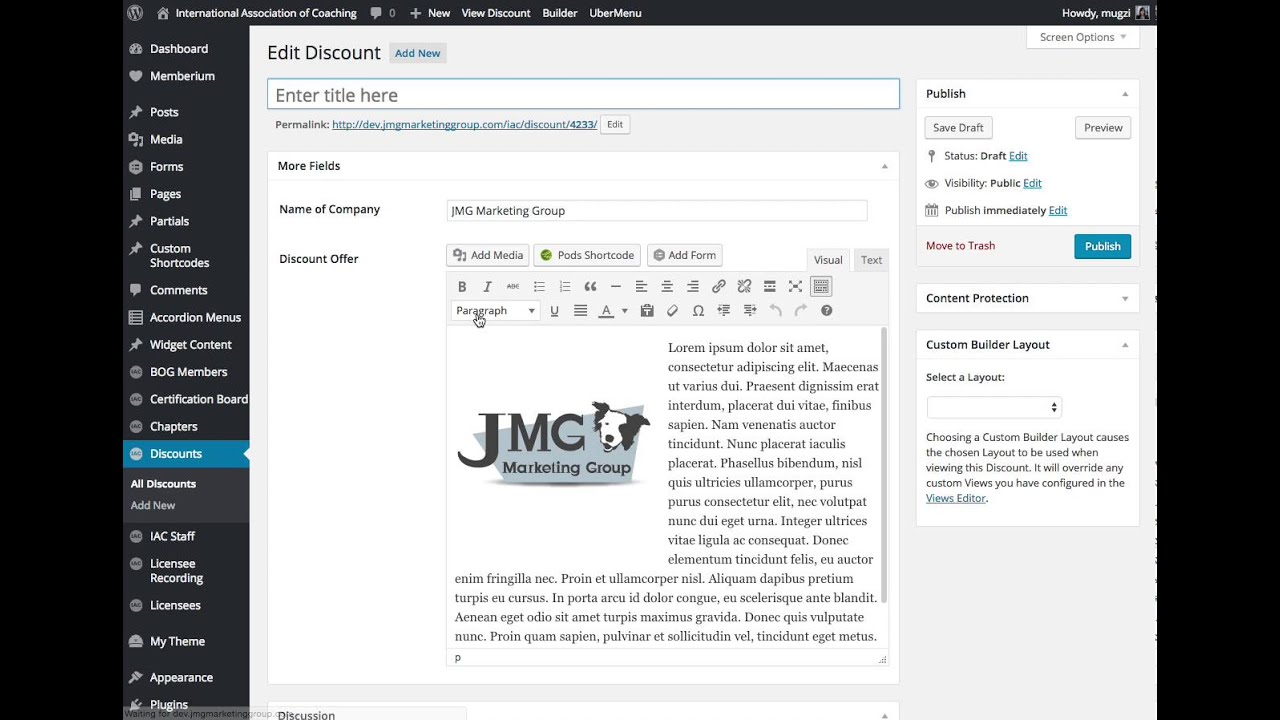Click Paste as text icon

647,311
